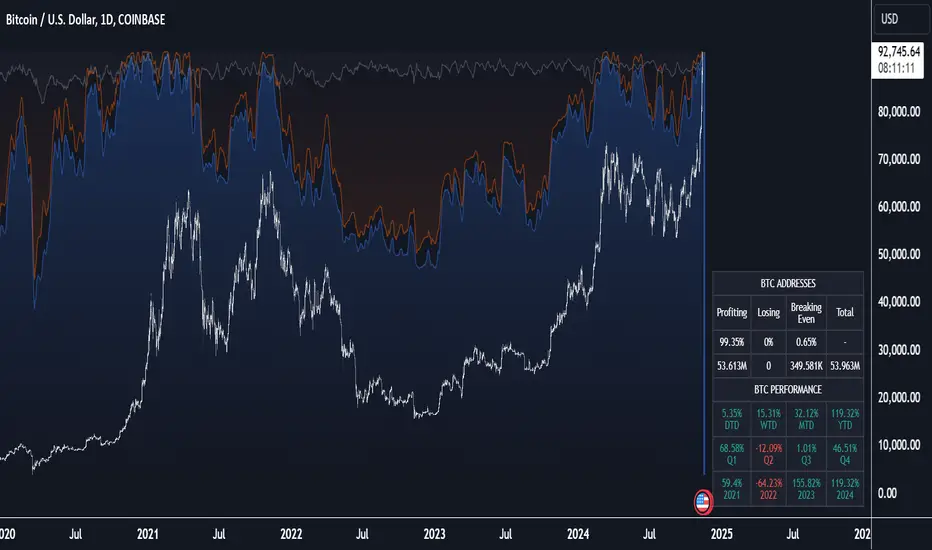Select the 99.35% profiting cell
Image resolution: width=932 pixels, height=550 pixels.
[732, 342]
